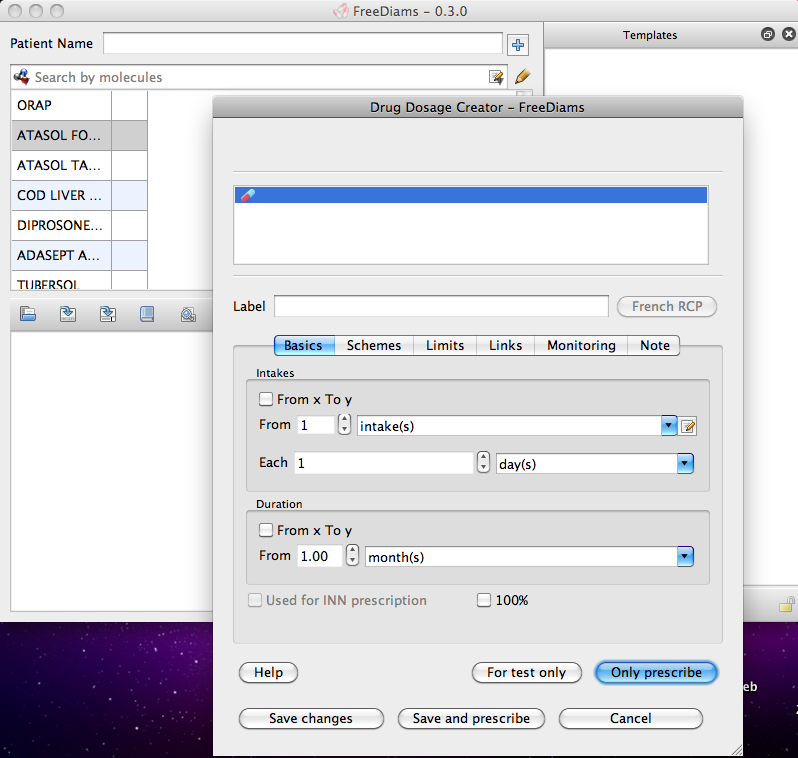Click the dialog resize grip corner
Viewport: 798px width, 758px height.
click(736, 750)
